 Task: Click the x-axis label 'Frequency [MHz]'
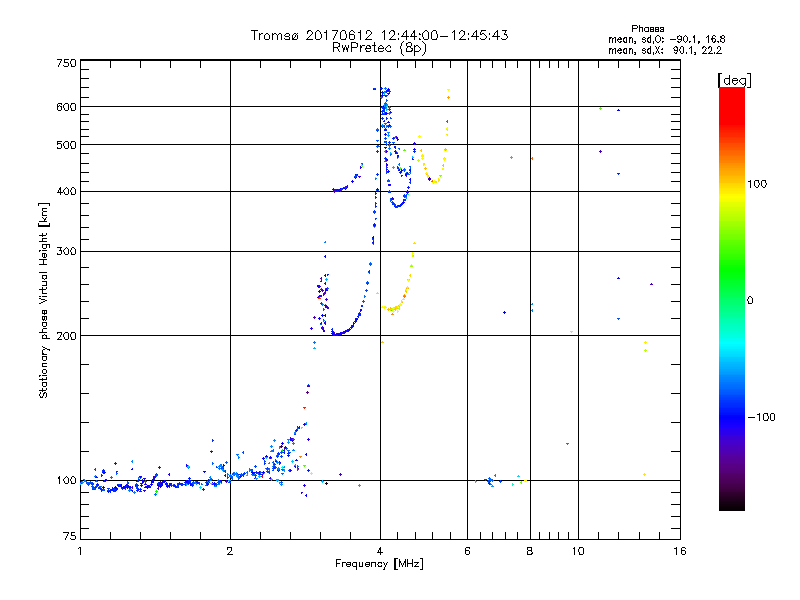pyautogui.click(x=379, y=564)
